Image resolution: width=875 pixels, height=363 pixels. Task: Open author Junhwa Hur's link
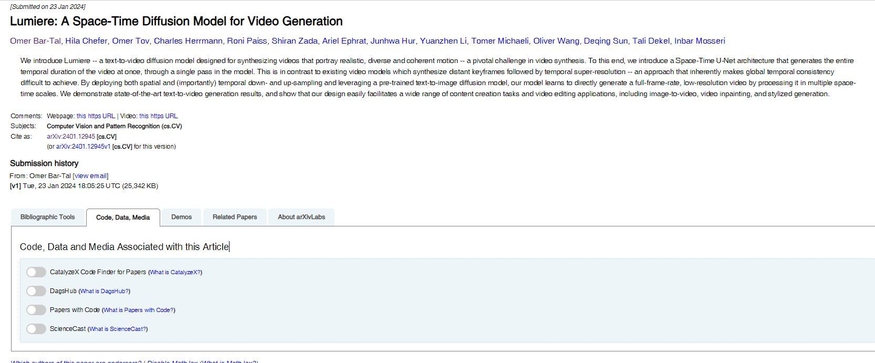coord(393,41)
